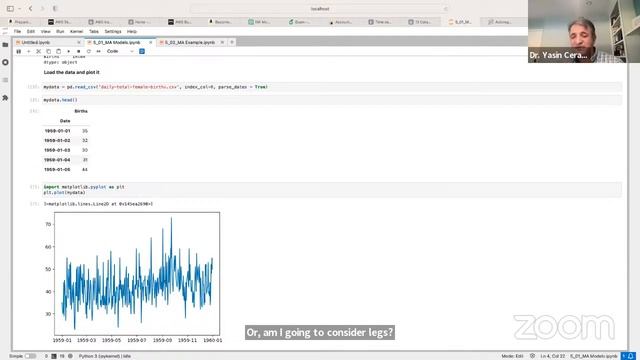
Task: Click the 'Load the data and plot it' heading
Action: click(x=71, y=72)
